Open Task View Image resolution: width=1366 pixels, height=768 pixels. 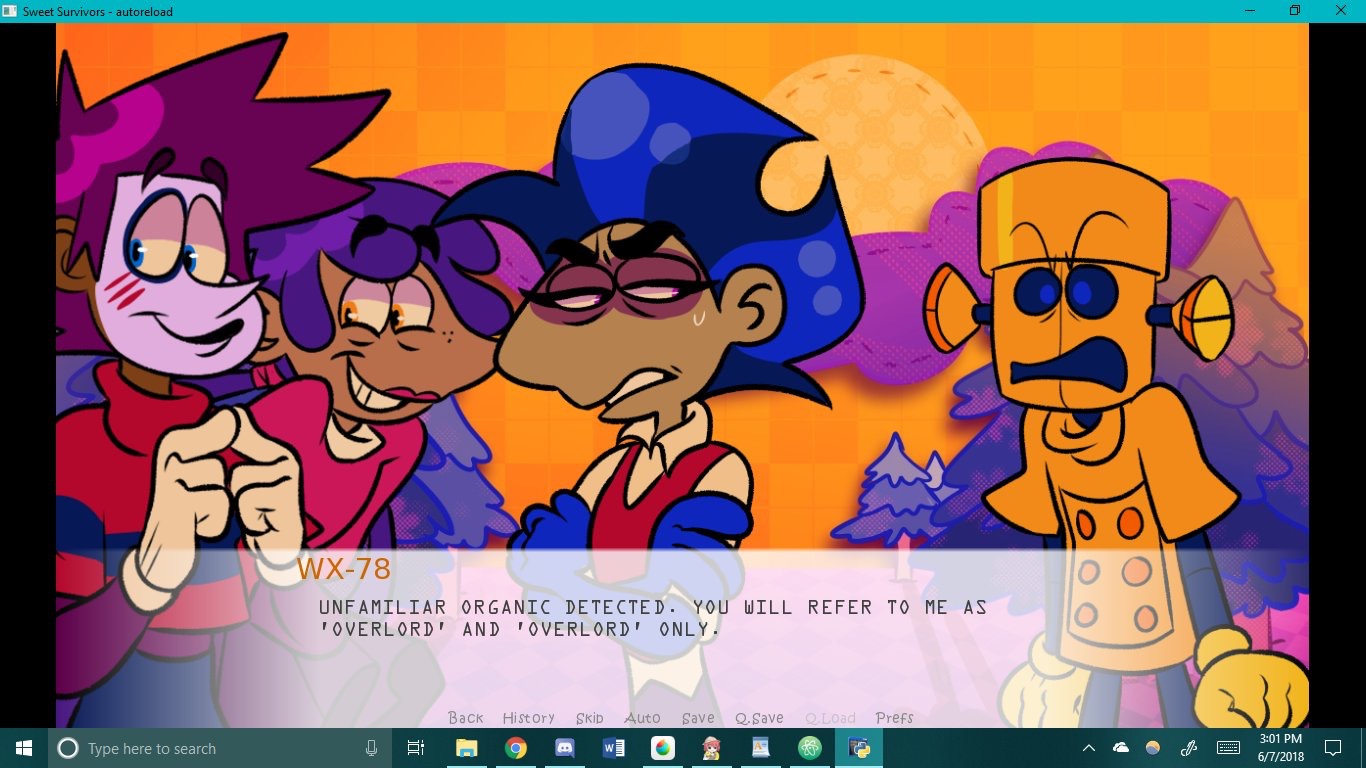[416, 748]
